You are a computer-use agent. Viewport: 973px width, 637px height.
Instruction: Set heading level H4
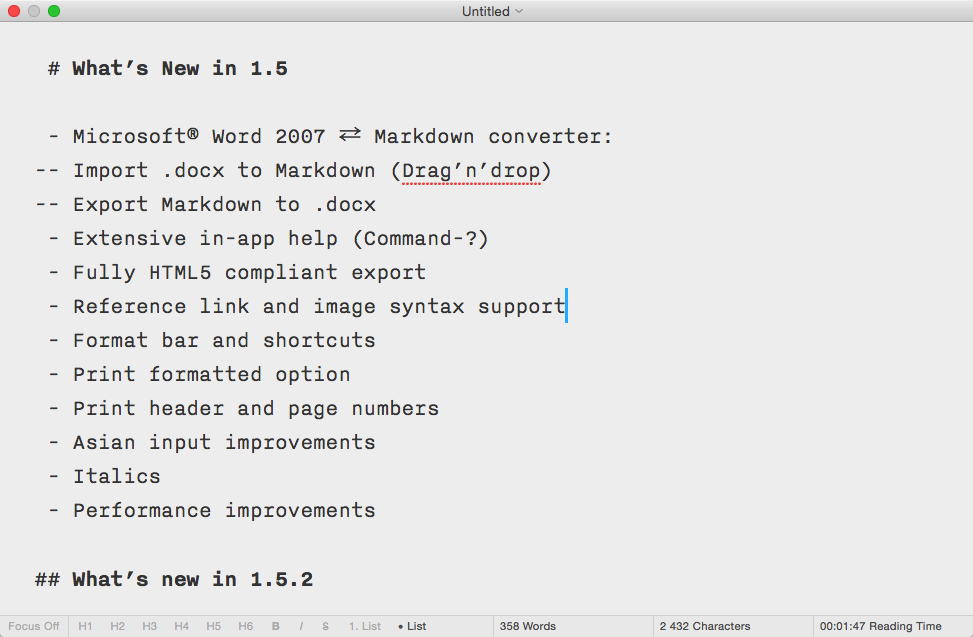pyautogui.click(x=181, y=626)
